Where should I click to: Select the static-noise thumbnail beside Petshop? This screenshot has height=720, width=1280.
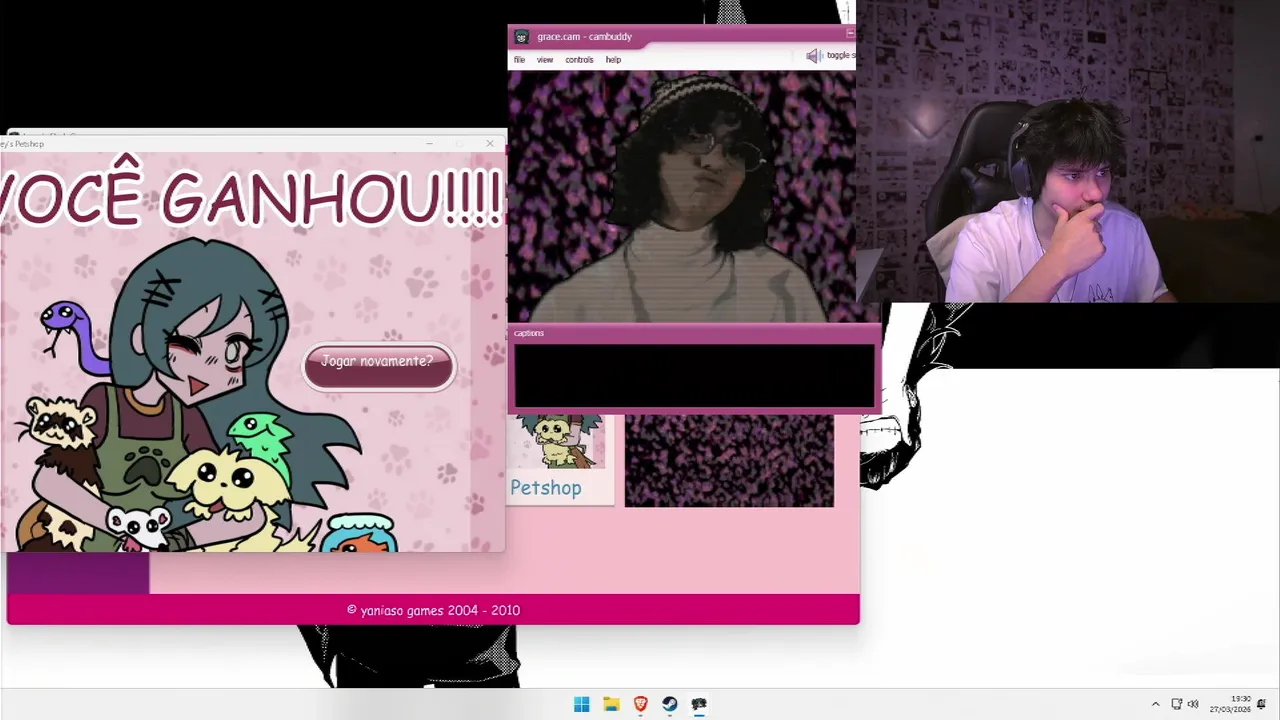tap(729, 461)
